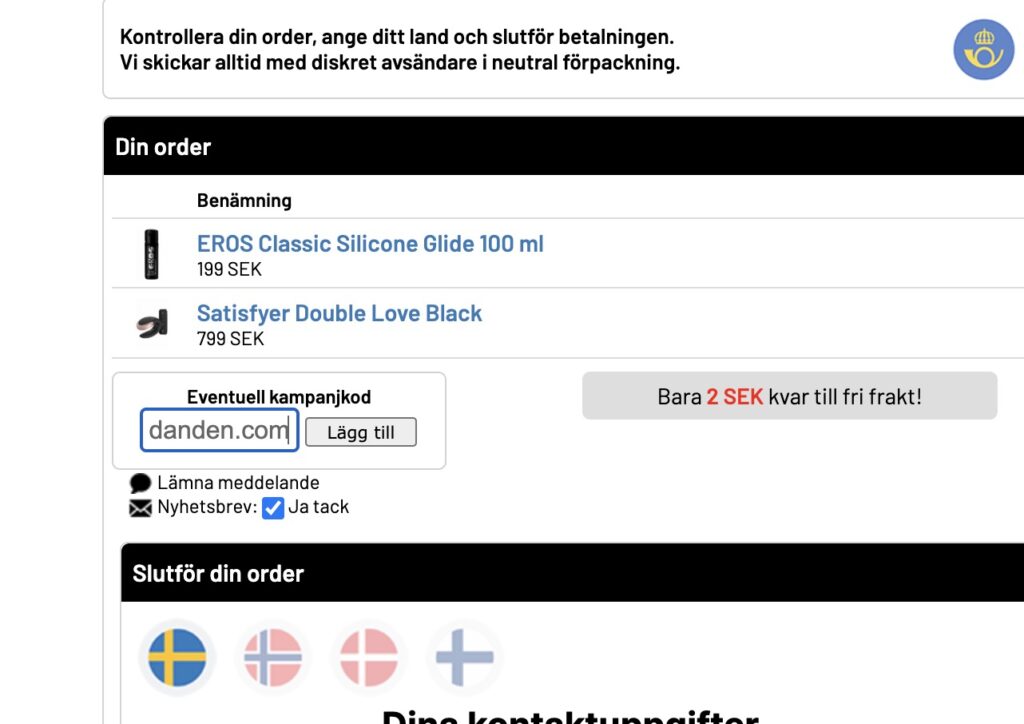Select the Finnish flag country icon
Image resolution: width=1024 pixels, height=724 pixels.
coord(464,657)
